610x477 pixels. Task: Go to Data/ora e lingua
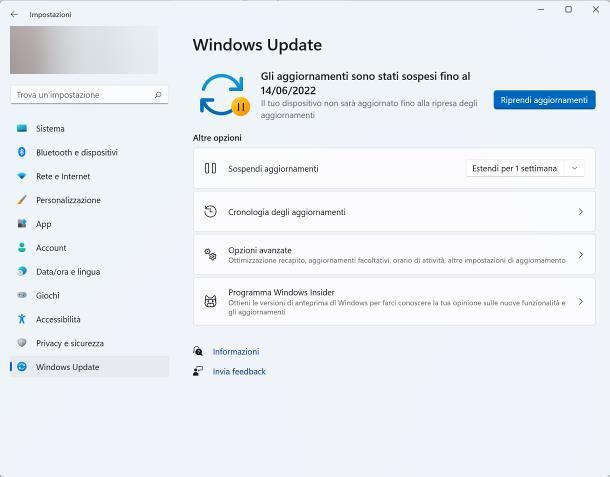tap(89, 271)
